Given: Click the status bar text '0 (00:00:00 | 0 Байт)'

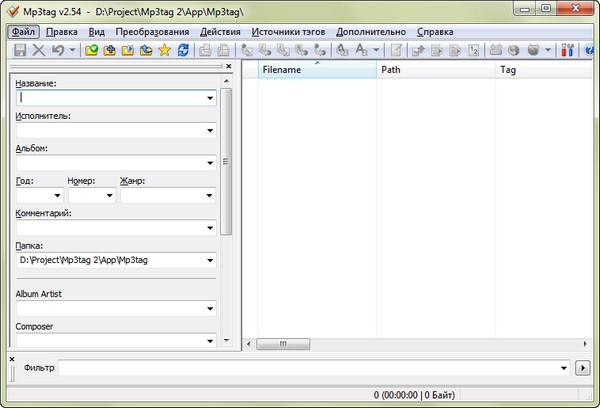Looking at the screenshot, I should pyautogui.click(x=414, y=395).
